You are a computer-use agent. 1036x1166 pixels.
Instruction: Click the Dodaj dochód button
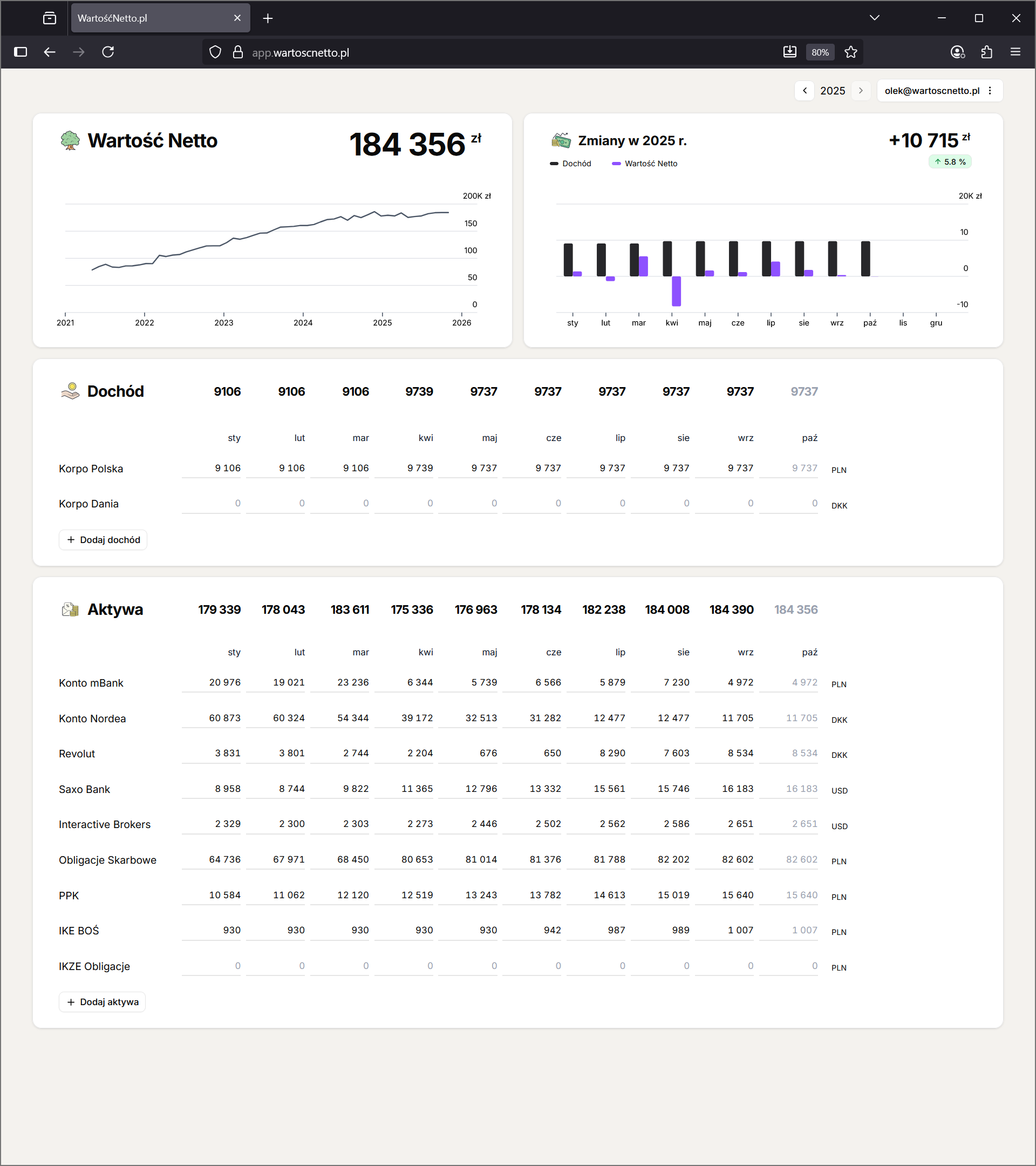(103, 540)
